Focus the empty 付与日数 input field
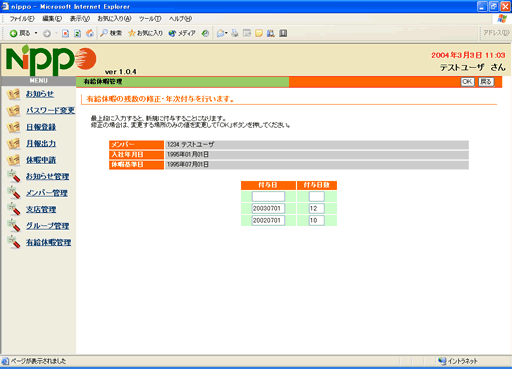512x369 pixels. click(x=317, y=196)
